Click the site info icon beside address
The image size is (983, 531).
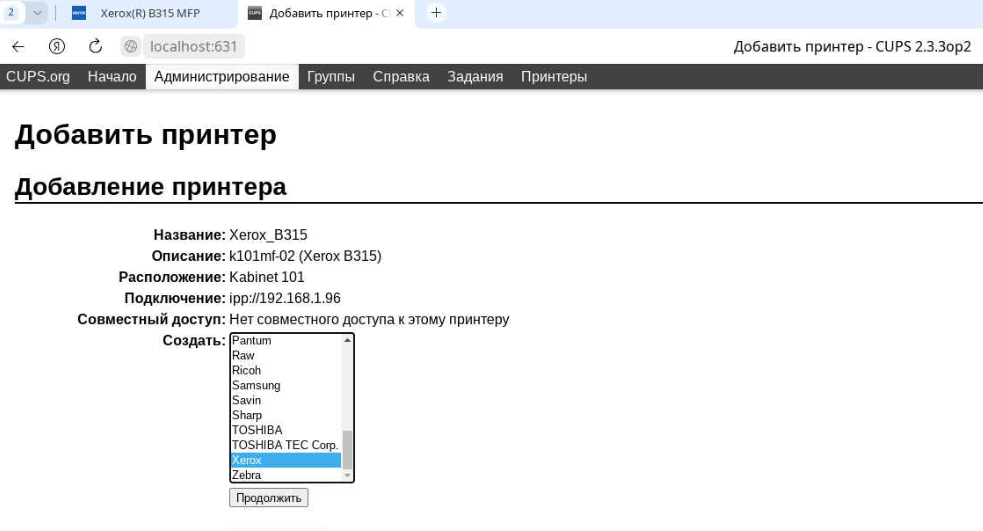coord(130,46)
